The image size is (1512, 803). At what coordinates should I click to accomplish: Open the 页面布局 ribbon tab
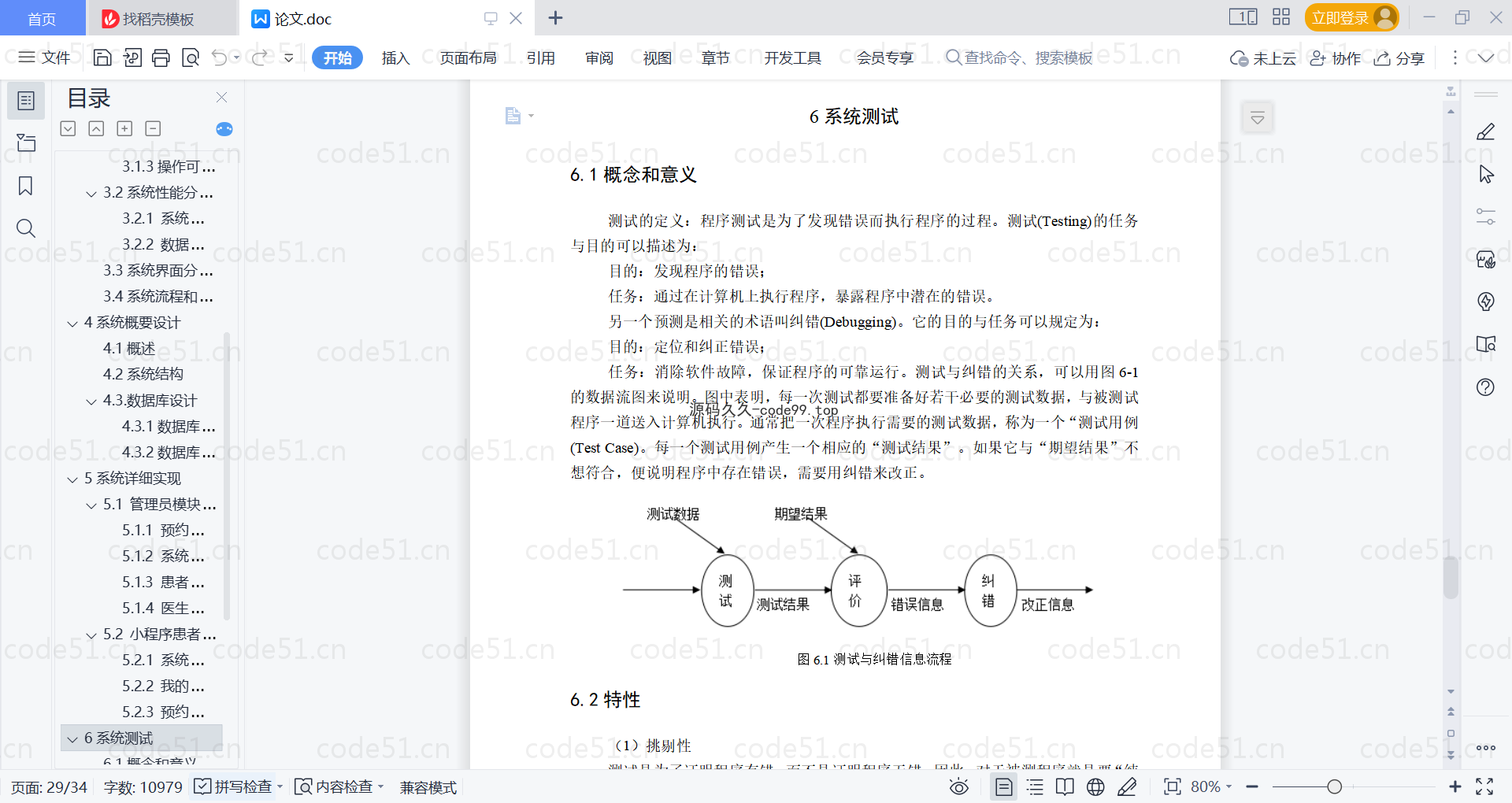468,57
